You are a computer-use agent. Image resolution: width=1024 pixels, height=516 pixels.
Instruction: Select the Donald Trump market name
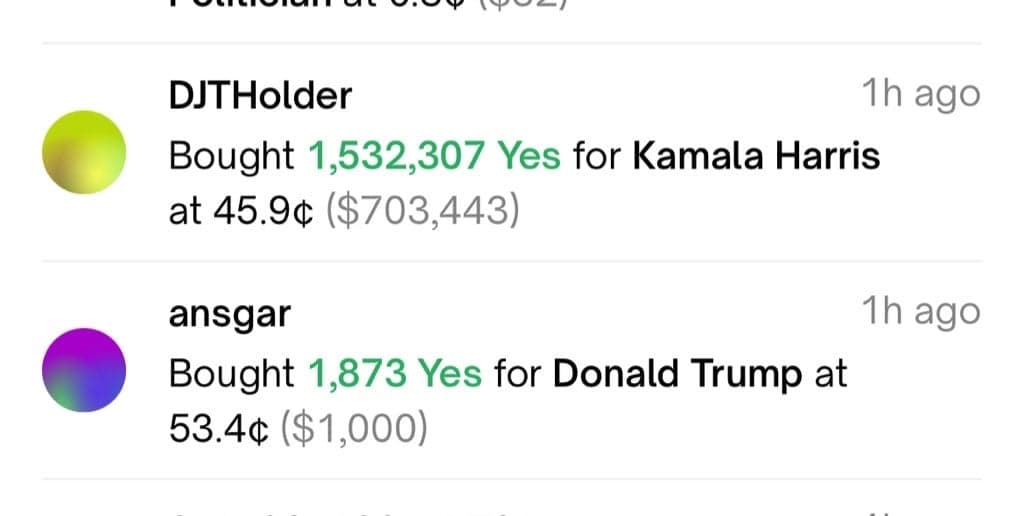pos(677,374)
